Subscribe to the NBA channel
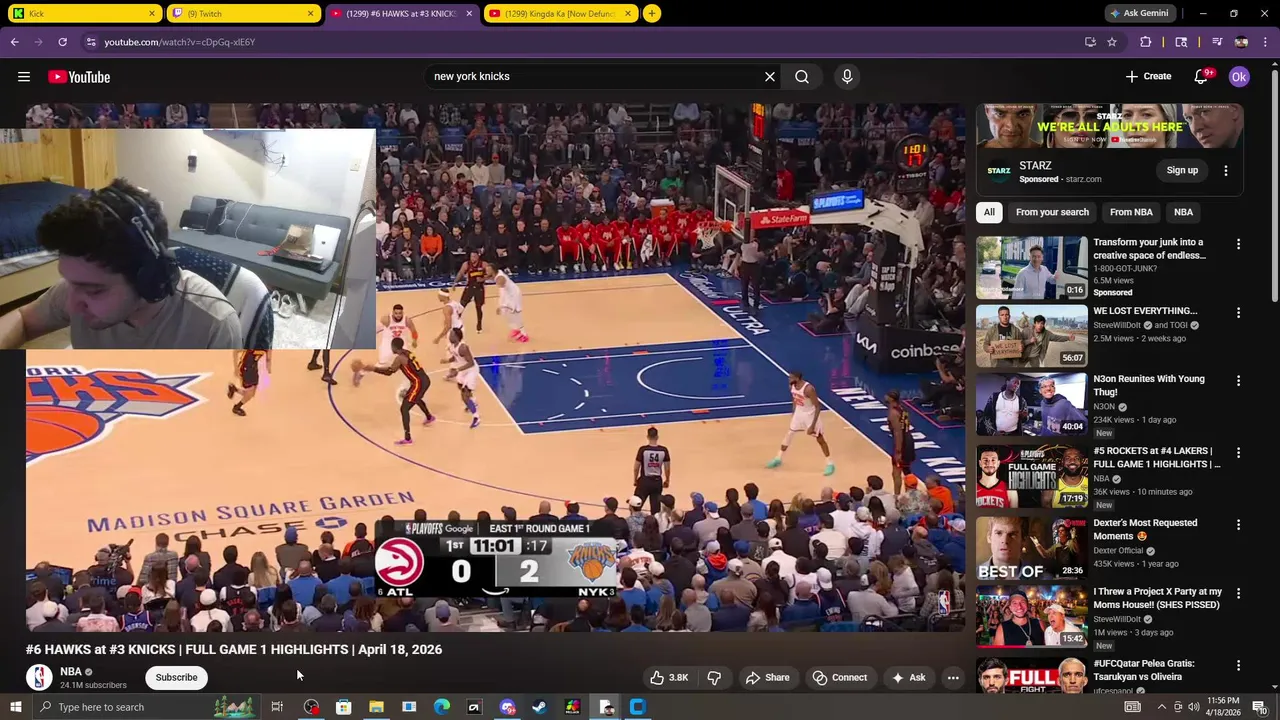The height and width of the screenshot is (720, 1280). [176, 678]
